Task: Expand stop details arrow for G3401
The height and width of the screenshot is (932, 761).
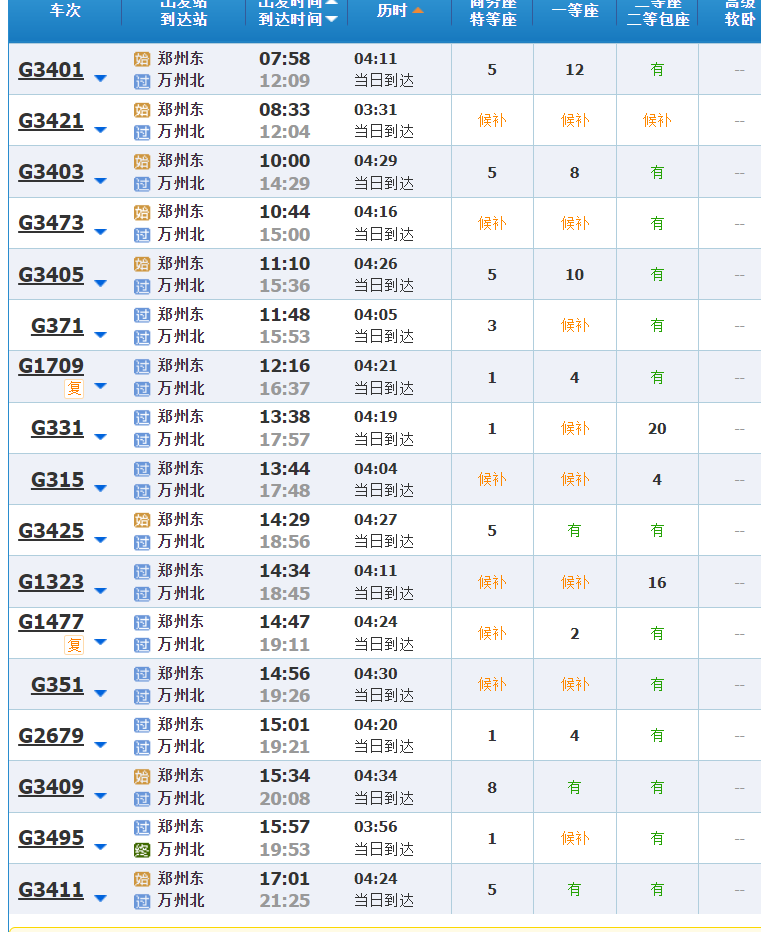Action: [100, 78]
